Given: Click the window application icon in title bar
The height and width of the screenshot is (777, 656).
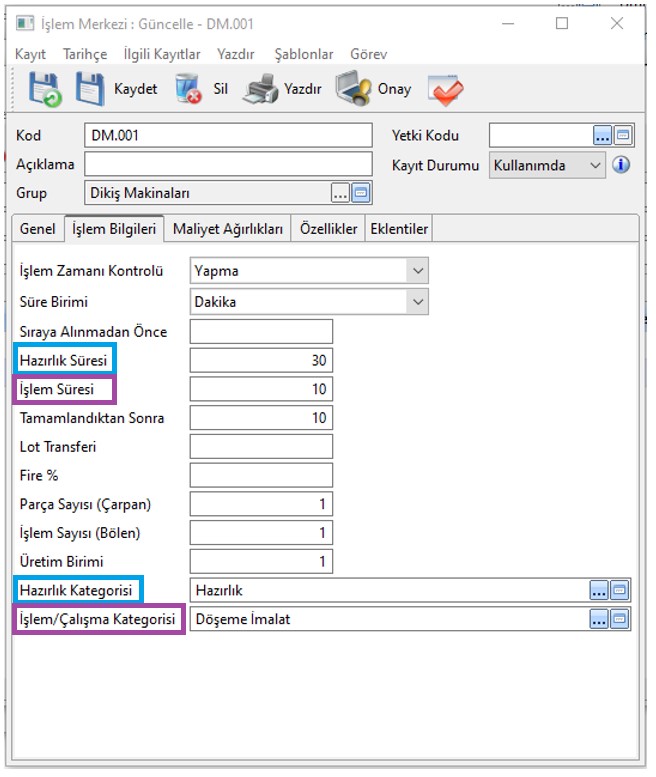Looking at the screenshot, I should click(25, 23).
